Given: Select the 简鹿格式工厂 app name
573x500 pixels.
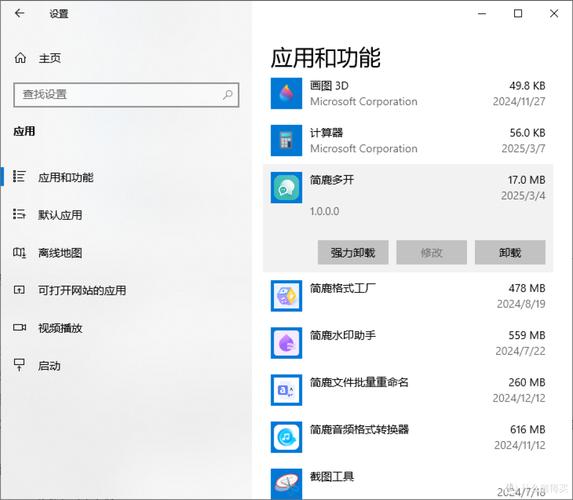Looking at the screenshot, I should pos(343,288).
